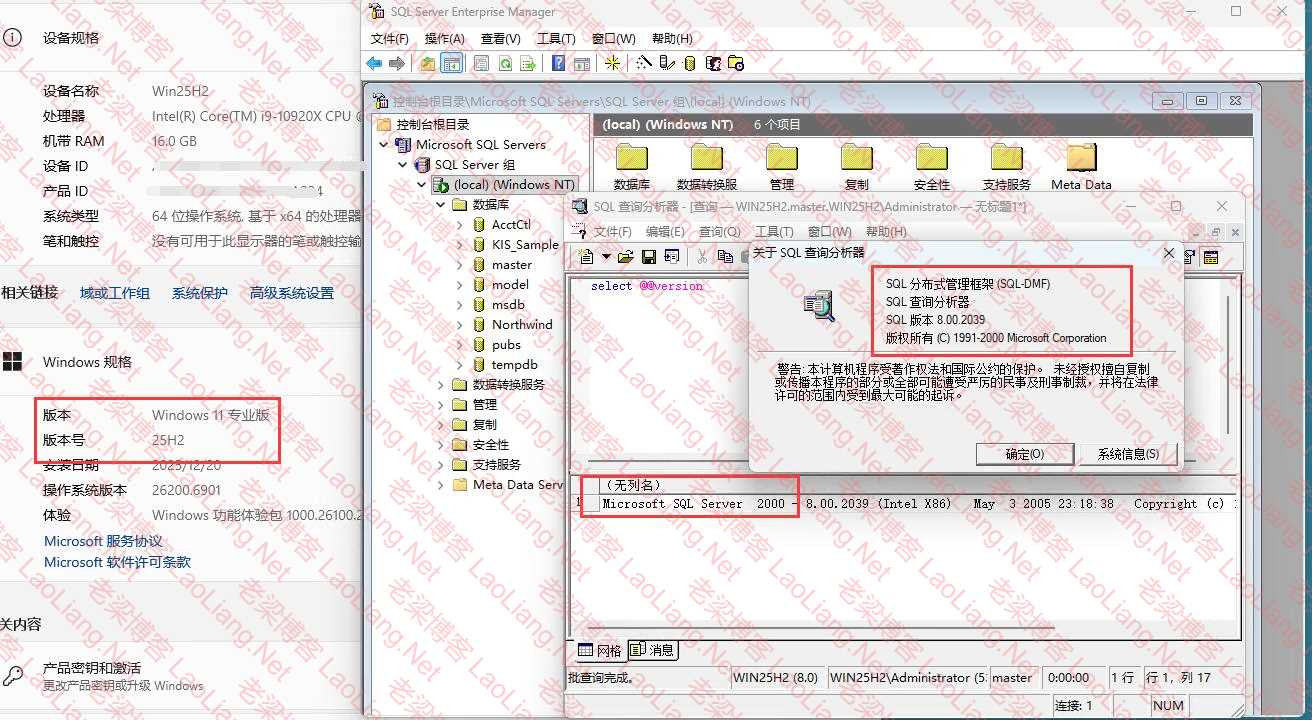Select the master database node
Image resolution: width=1312 pixels, height=720 pixels.
tap(511, 265)
